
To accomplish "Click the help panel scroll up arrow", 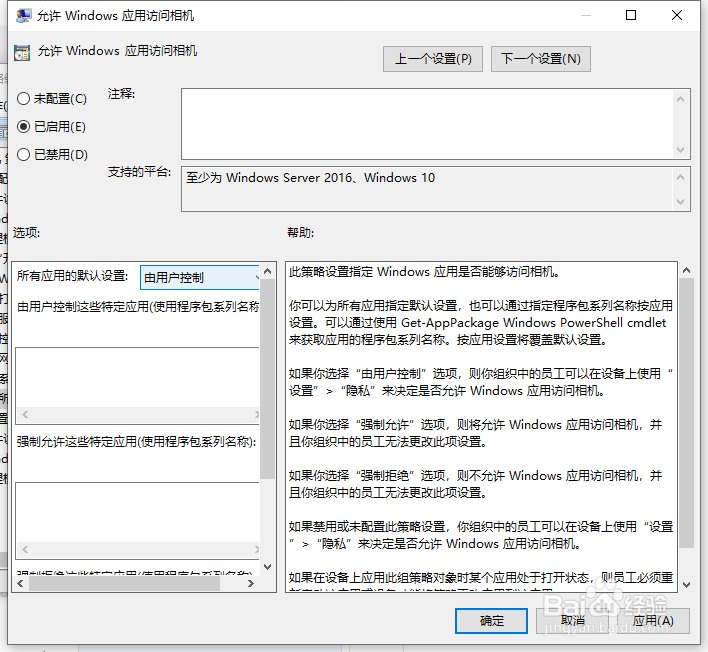I will (686, 270).
